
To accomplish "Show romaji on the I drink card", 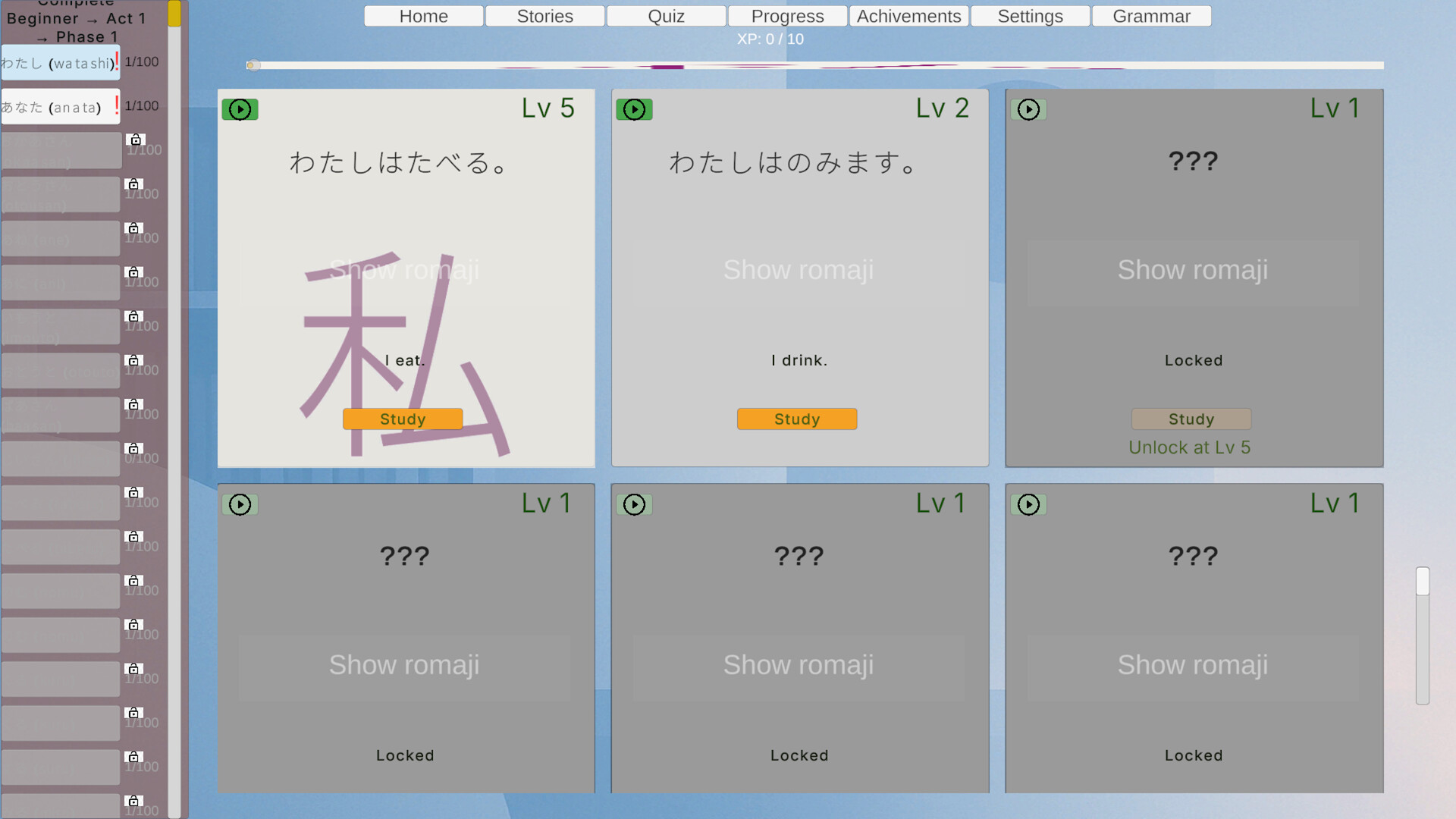I will (x=799, y=270).
